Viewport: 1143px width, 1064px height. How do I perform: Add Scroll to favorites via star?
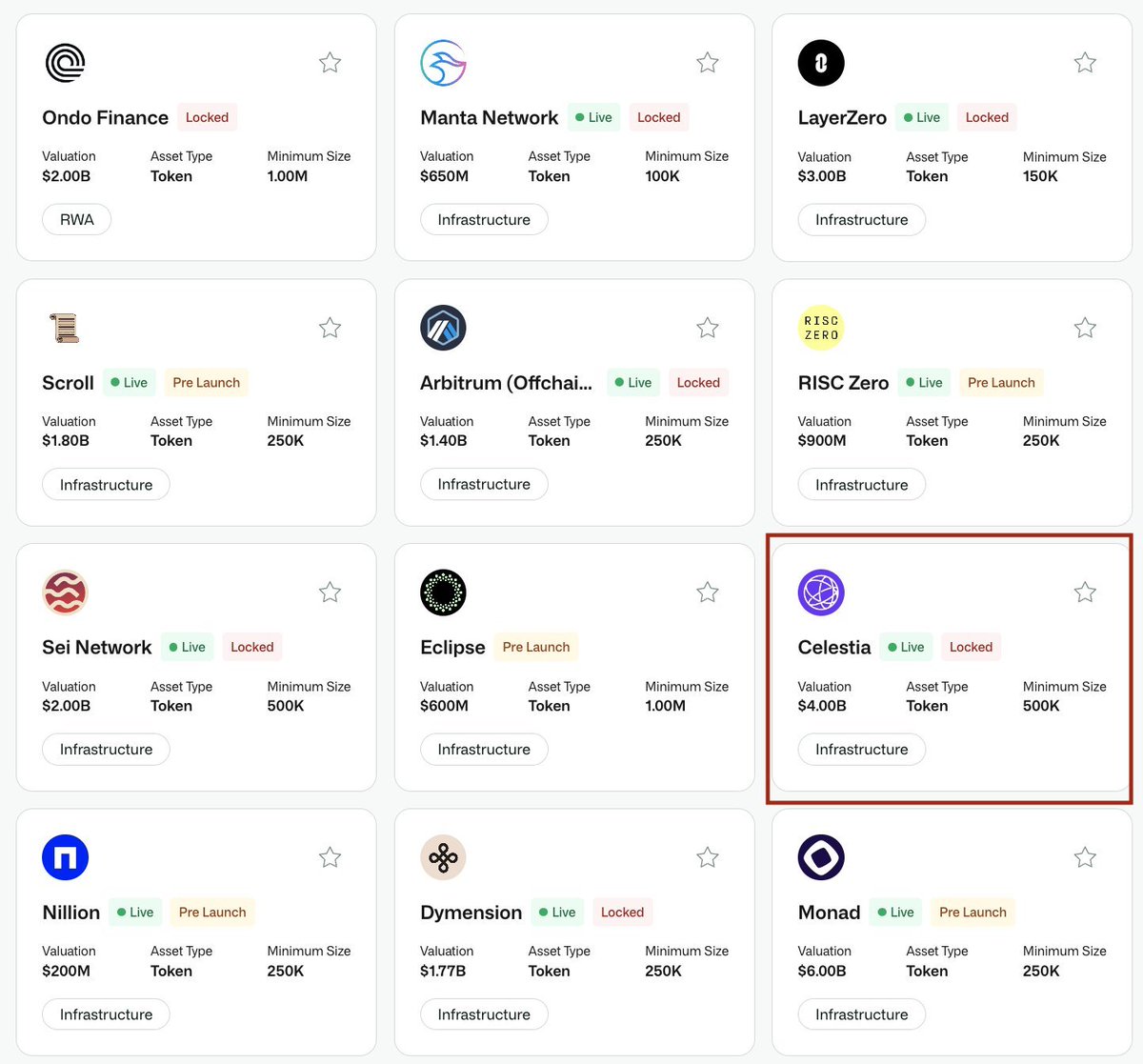(x=330, y=328)
